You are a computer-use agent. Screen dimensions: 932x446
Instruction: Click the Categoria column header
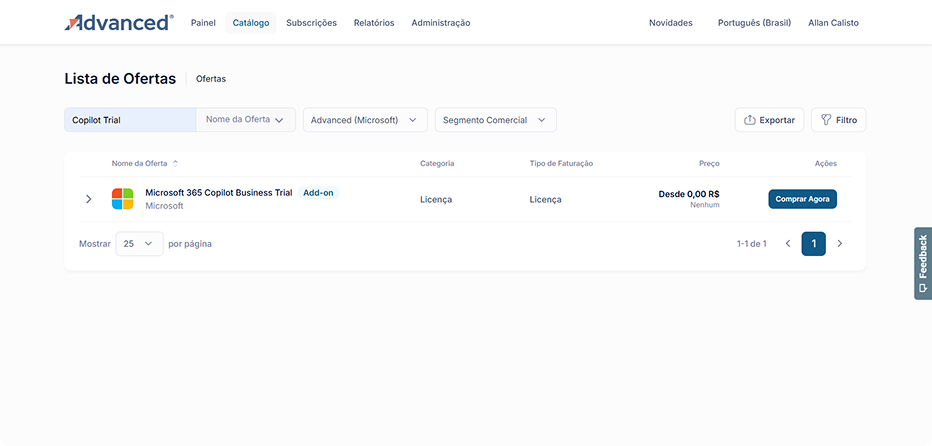tap(437, 163)
